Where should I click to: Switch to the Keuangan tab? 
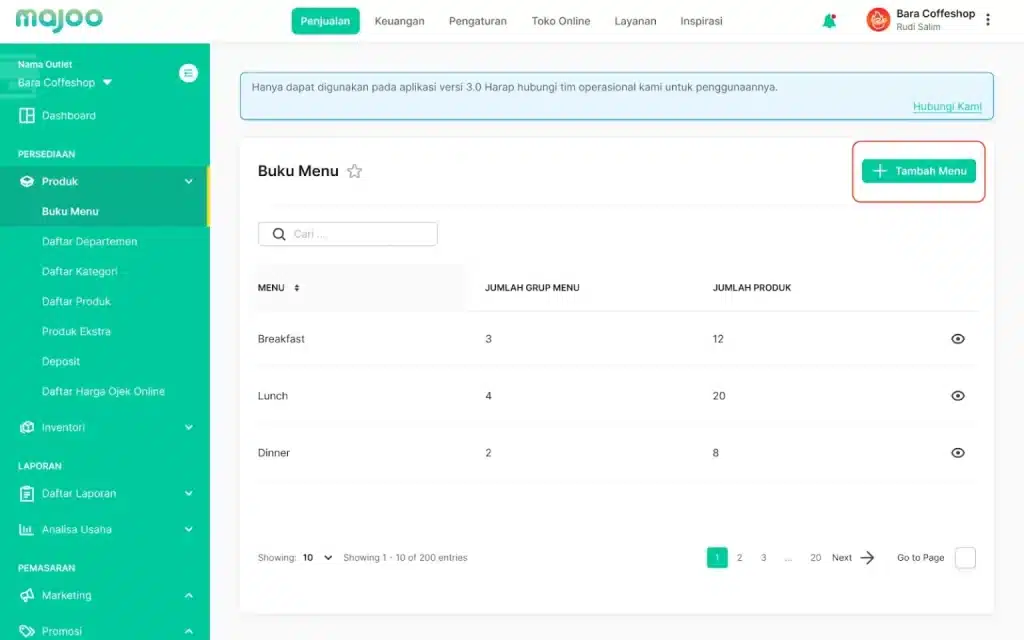(400, 21)
